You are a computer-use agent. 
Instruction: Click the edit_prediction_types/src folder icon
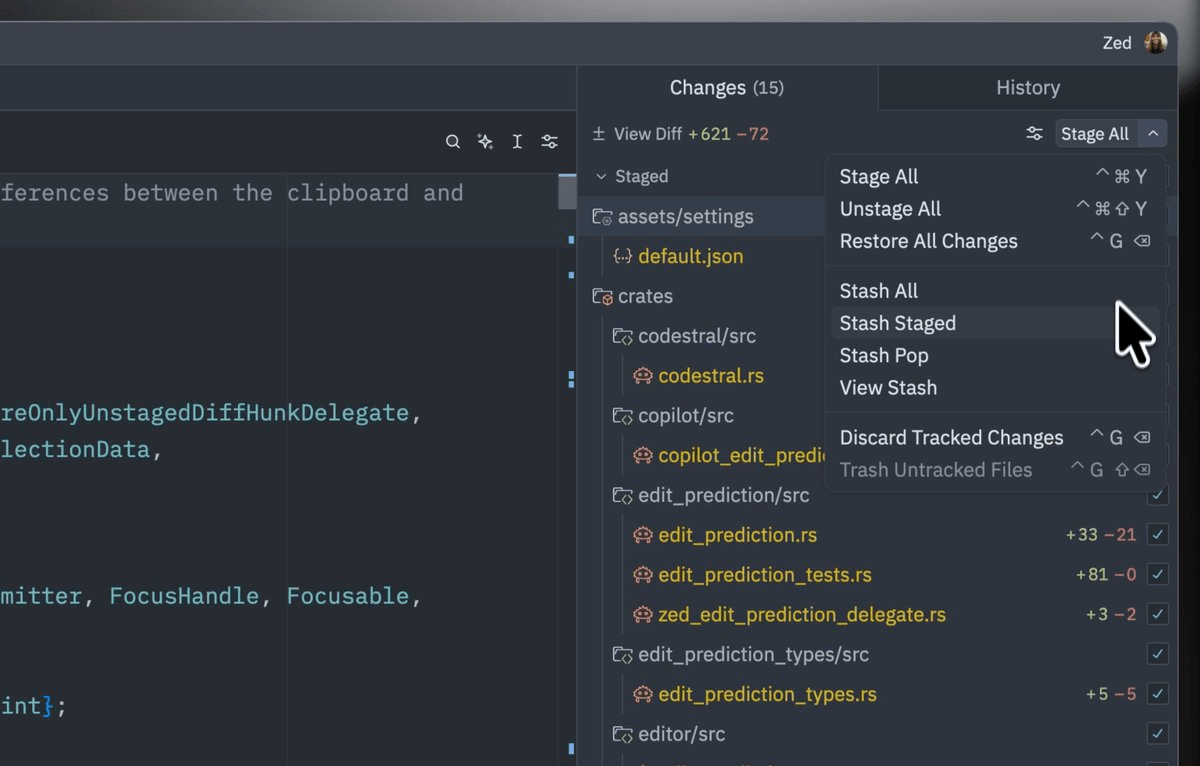pos(623,654)
